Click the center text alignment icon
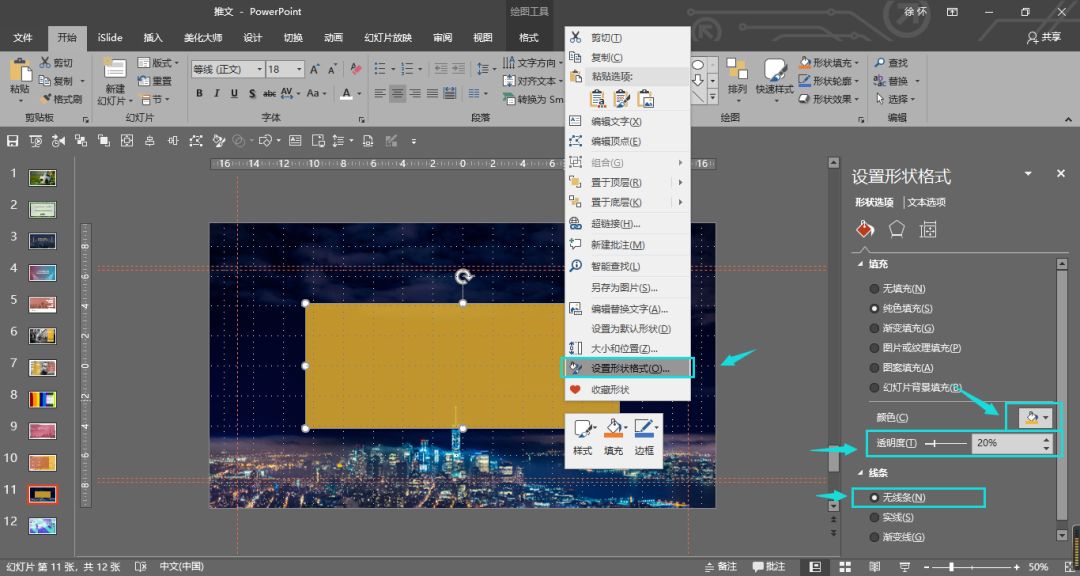The width and height of the screenshot is (1080, 576). tap(398, 93)
